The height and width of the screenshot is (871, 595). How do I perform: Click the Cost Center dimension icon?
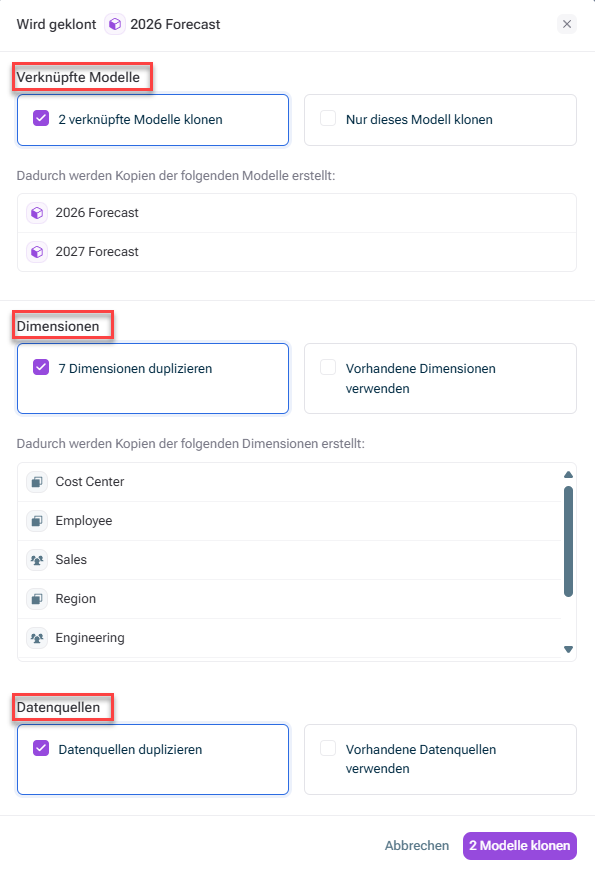(x=37, y=482)
